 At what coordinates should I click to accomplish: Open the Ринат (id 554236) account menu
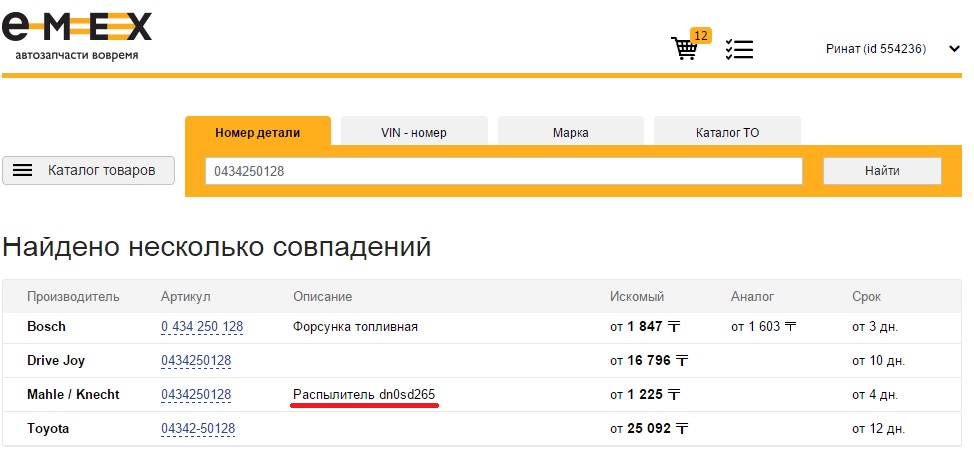tap(876, 49)
